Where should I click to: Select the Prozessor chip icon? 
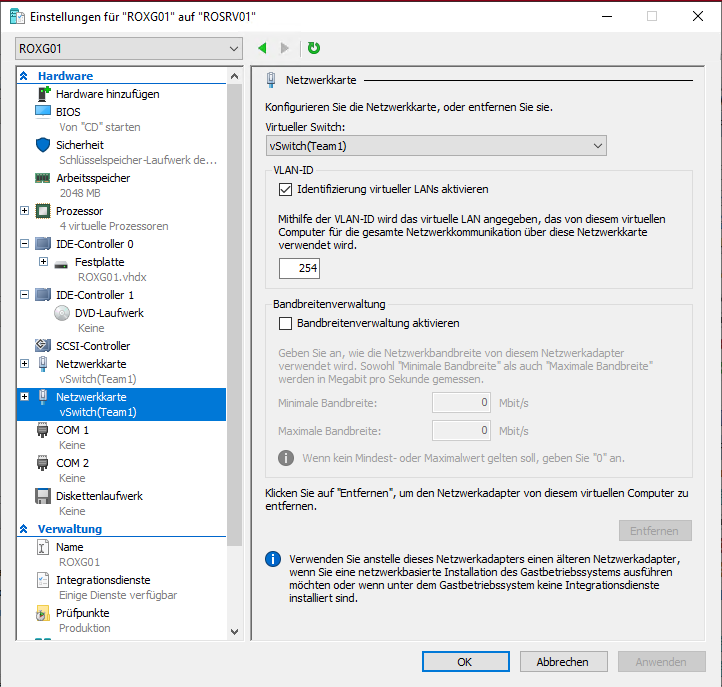(43, 211)
